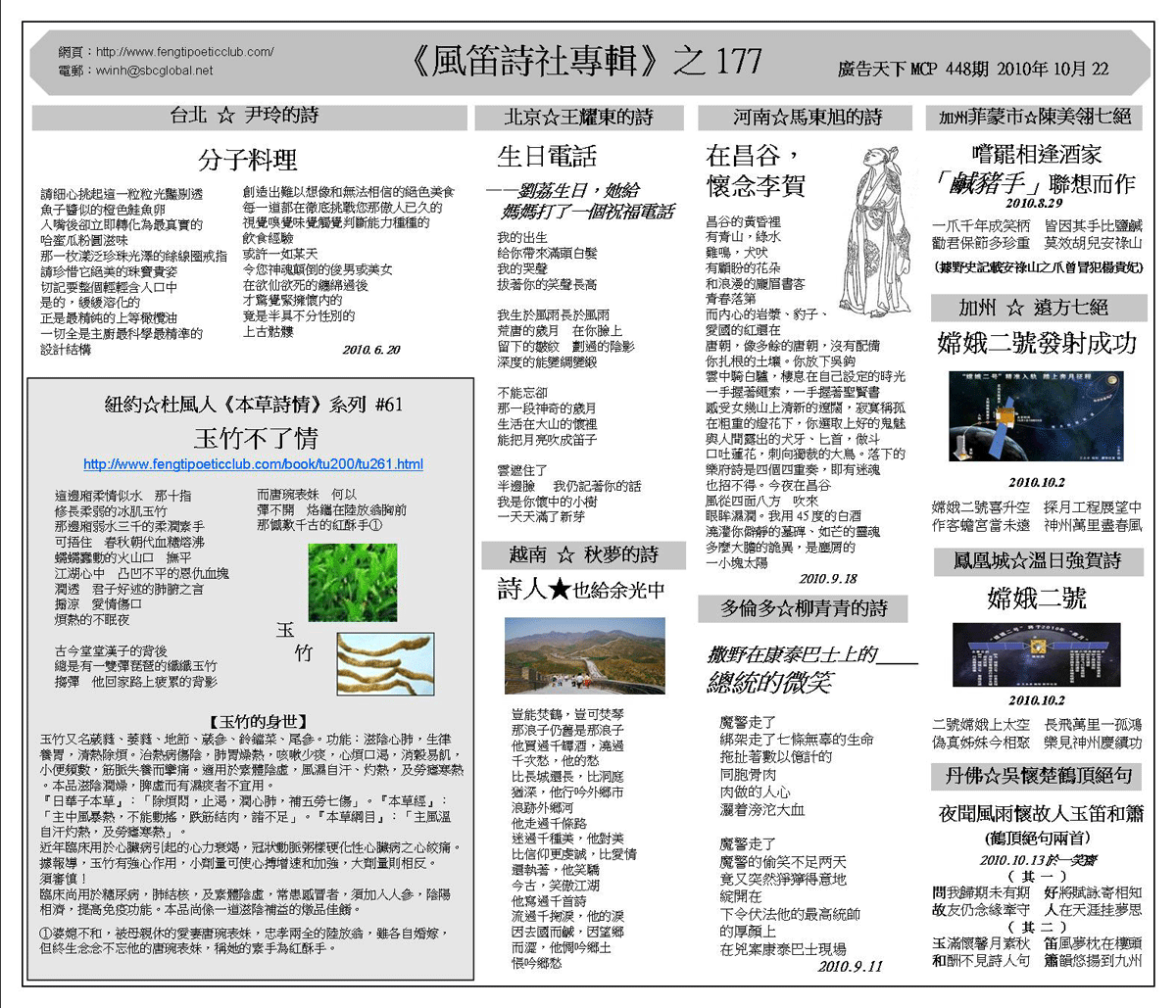Open the tu261.html link under 玉竹不了情

click(253, 464)
